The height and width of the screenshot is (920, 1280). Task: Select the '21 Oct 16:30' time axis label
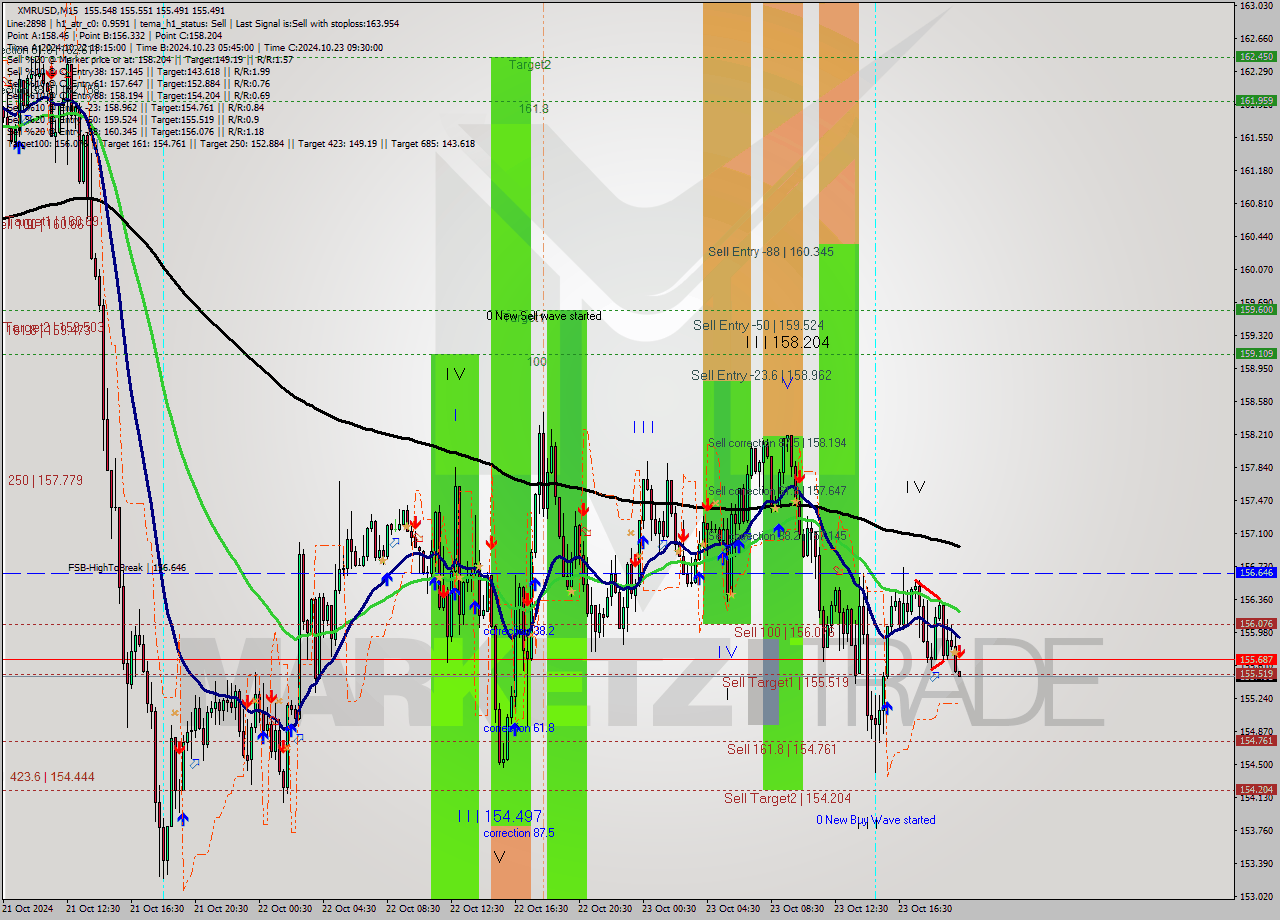pyautogui.click(x=157, y=909)
